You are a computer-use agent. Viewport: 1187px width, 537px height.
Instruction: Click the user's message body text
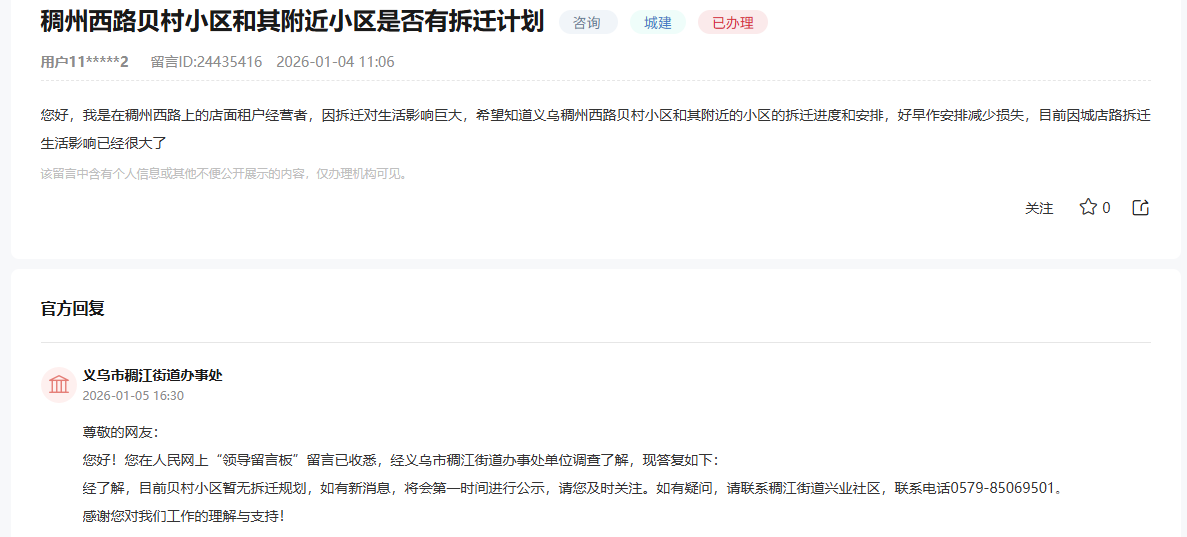point(595,116)
